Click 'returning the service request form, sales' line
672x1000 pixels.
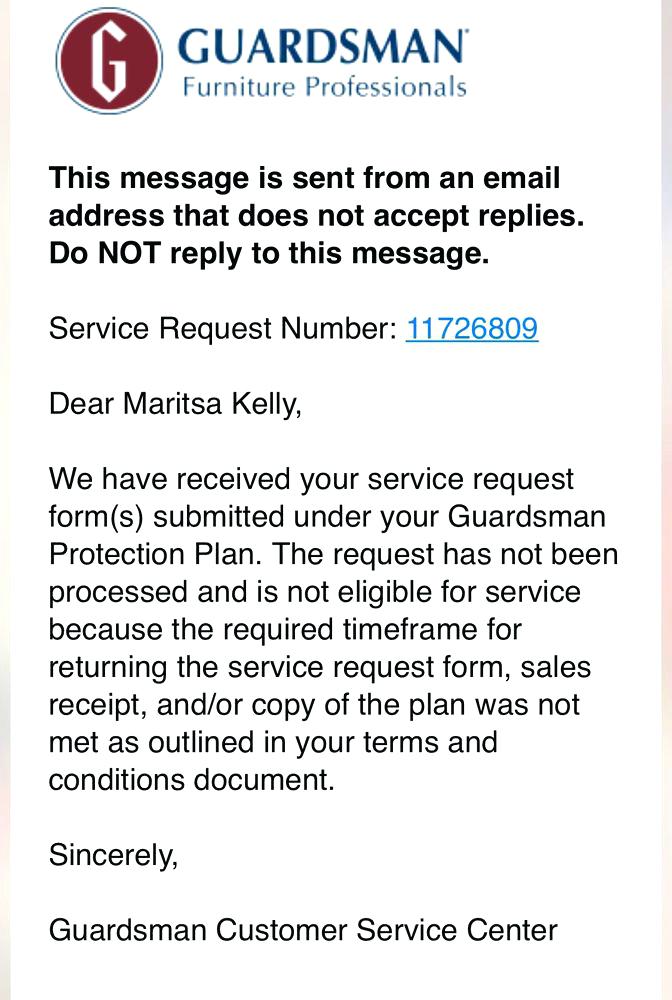(x=320, y=667)
